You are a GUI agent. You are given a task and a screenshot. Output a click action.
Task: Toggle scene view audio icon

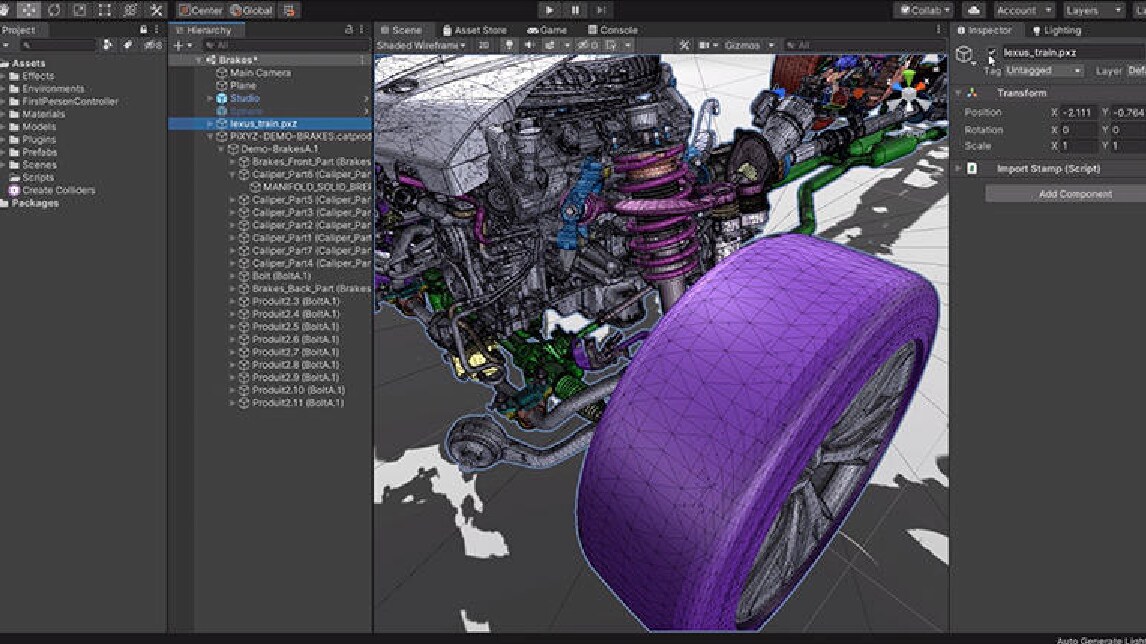530,44
